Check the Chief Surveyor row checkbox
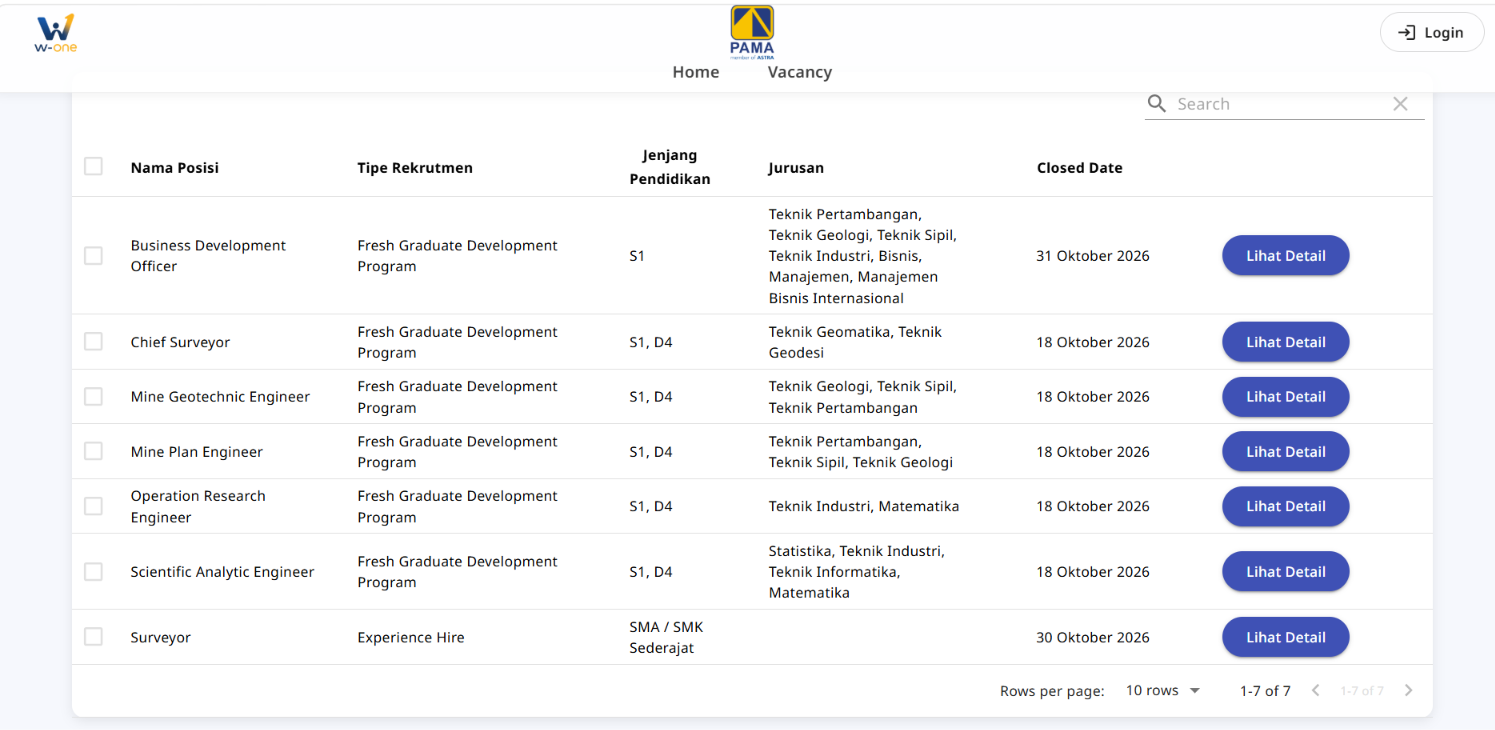The image size is (1495, 730). (93, 342)
